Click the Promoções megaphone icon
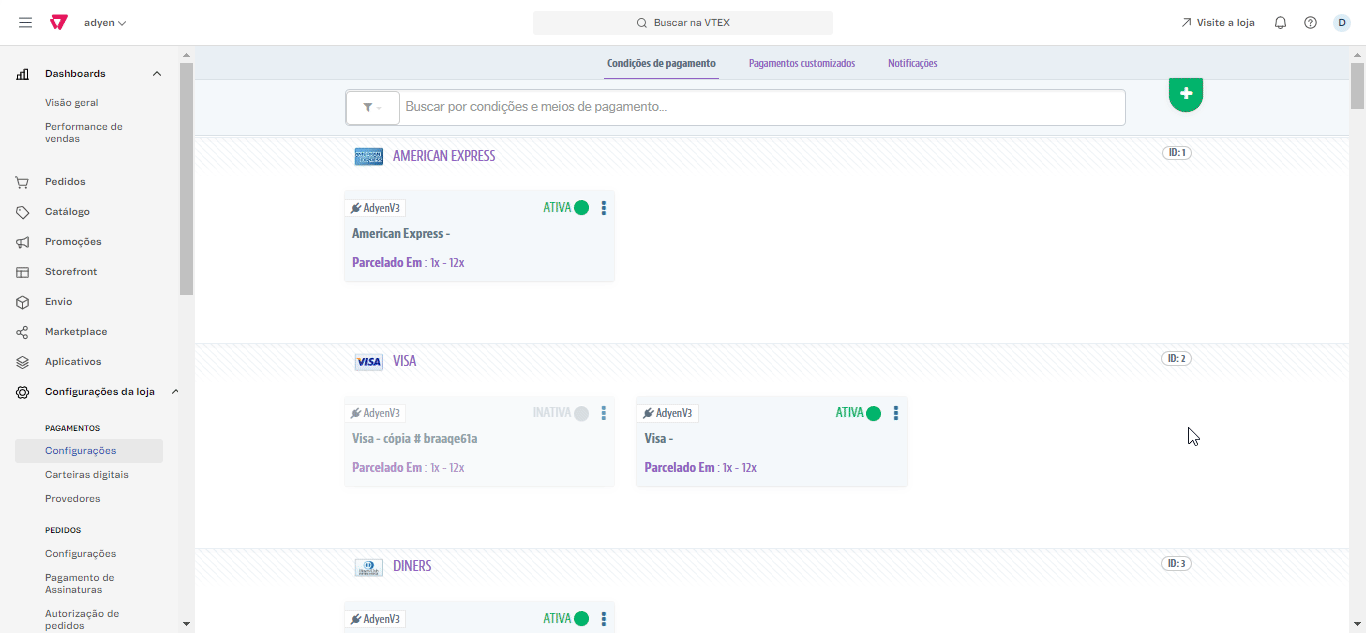This screenshot has height=633, width=1366. (22, 242)
